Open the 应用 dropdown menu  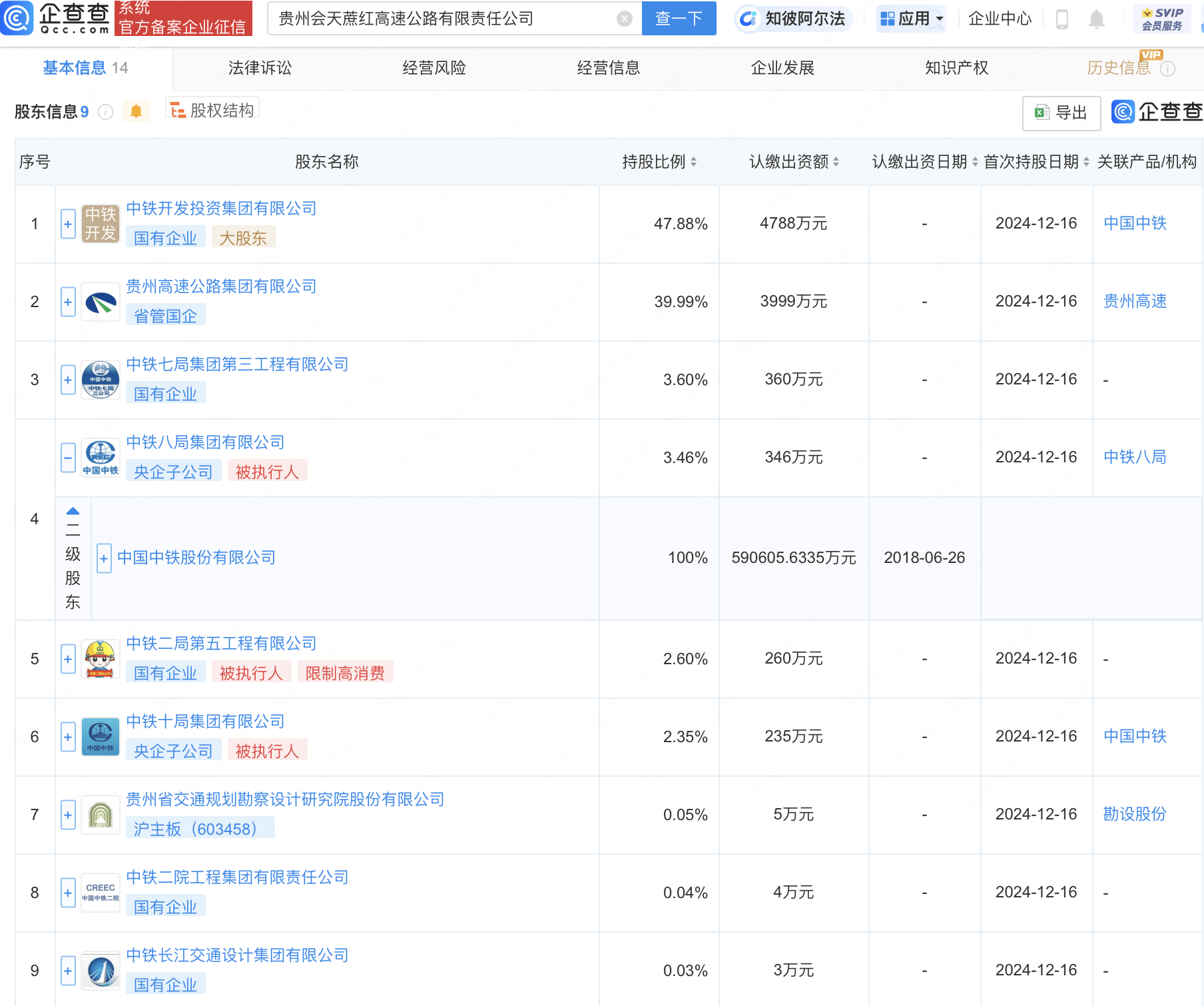(x=912, y=19)
